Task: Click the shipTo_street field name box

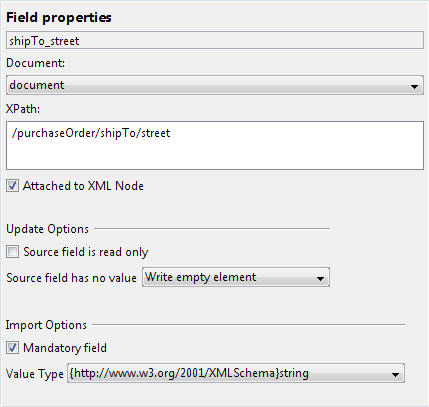Action: [x=215, y=41]
